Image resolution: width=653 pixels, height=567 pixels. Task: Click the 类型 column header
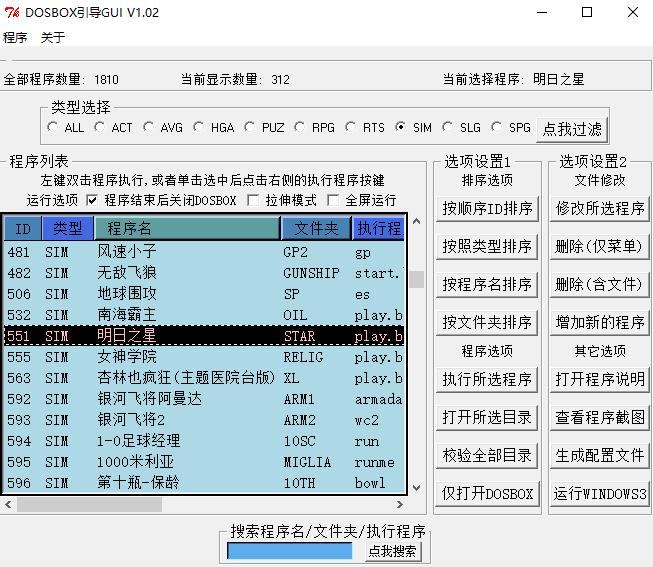(x=68, y=228)
